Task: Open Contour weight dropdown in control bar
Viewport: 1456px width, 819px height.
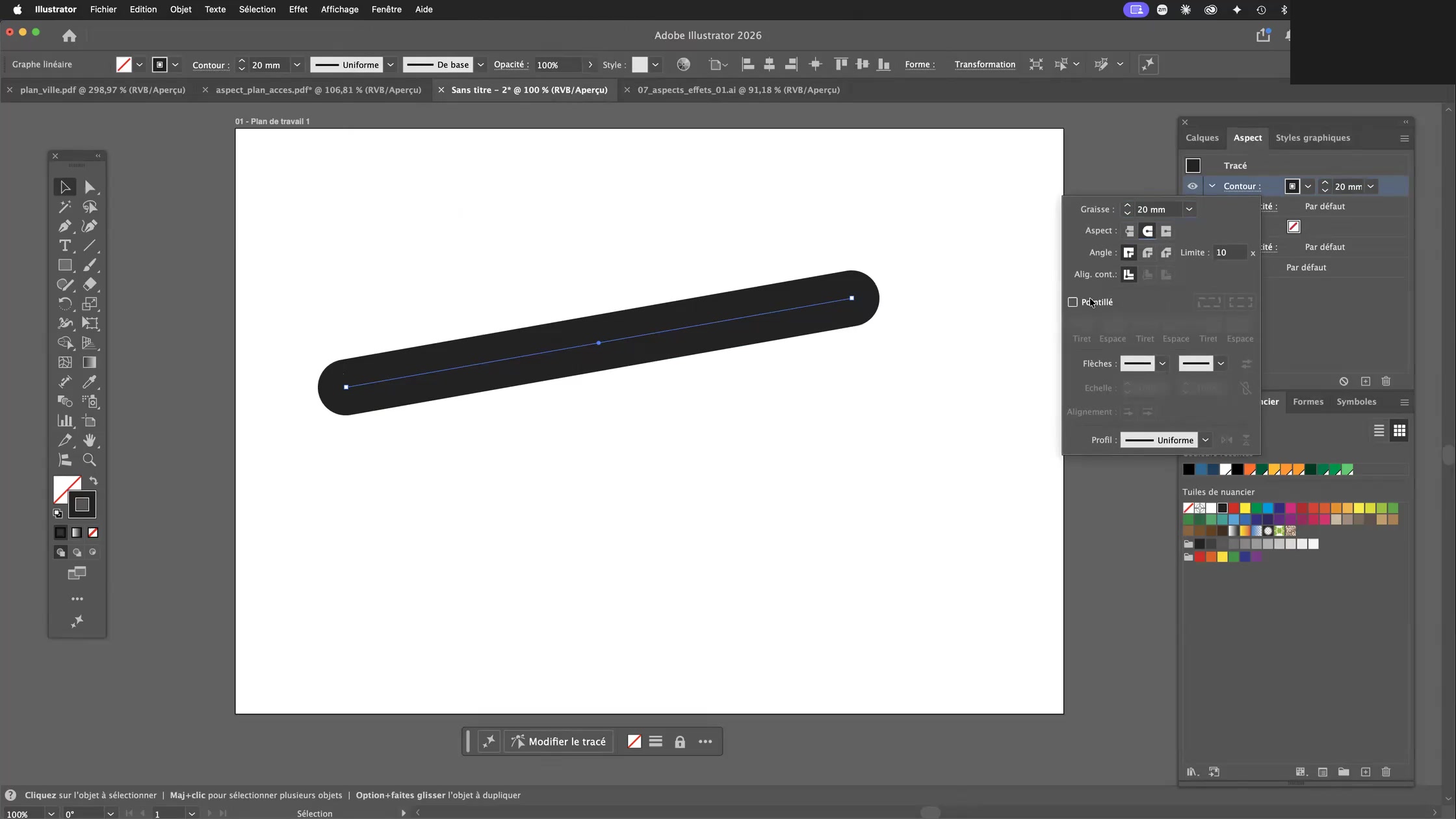Action: pos(297,65)
